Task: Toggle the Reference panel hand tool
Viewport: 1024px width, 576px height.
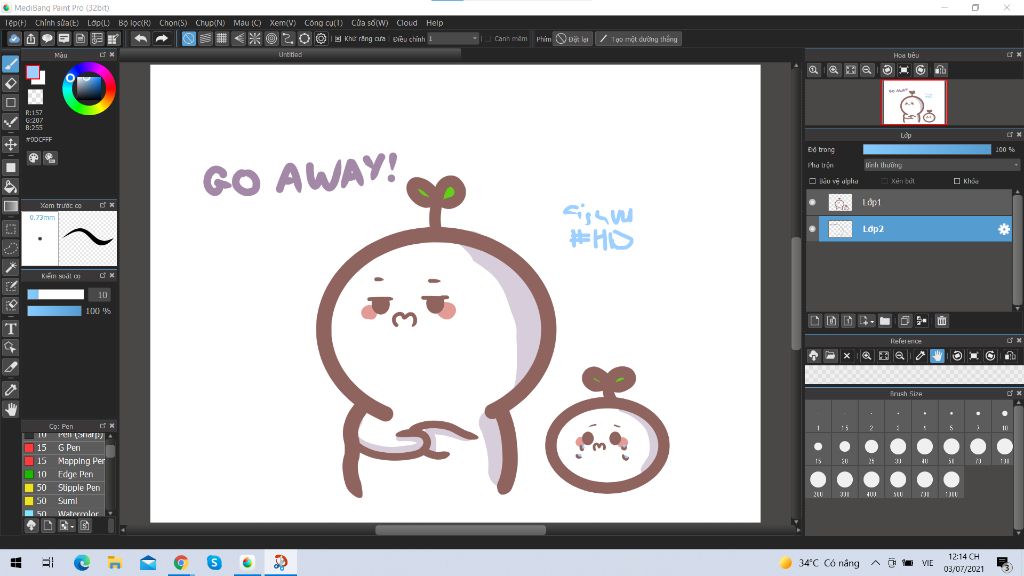Action: pyautogui.click(x=936, y=356)
